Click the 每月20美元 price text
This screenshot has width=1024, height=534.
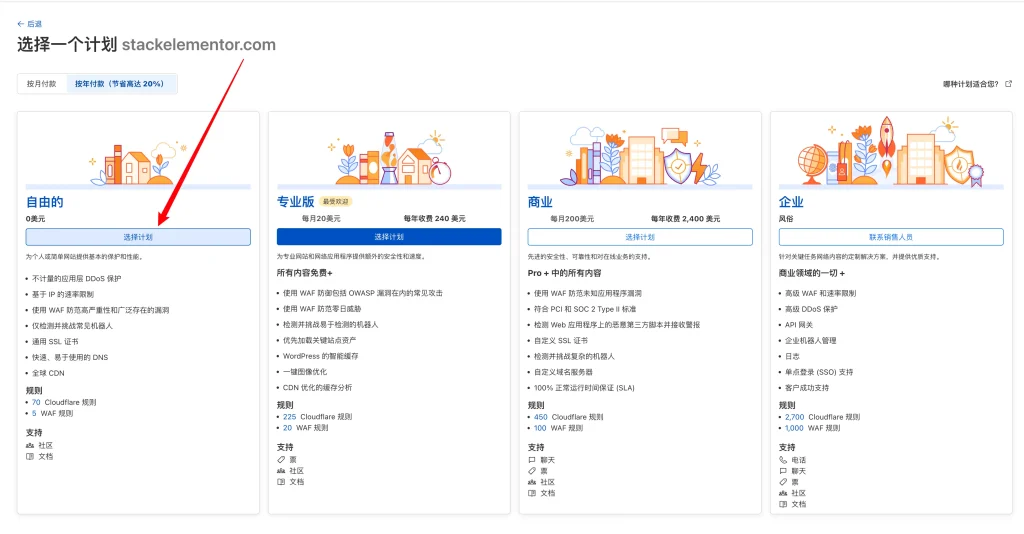pos(321,219)
